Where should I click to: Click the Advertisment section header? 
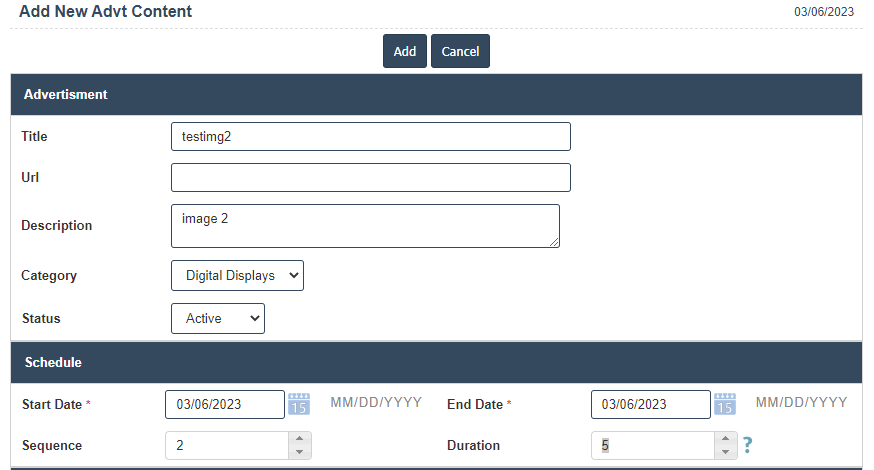tap(436, 95)
